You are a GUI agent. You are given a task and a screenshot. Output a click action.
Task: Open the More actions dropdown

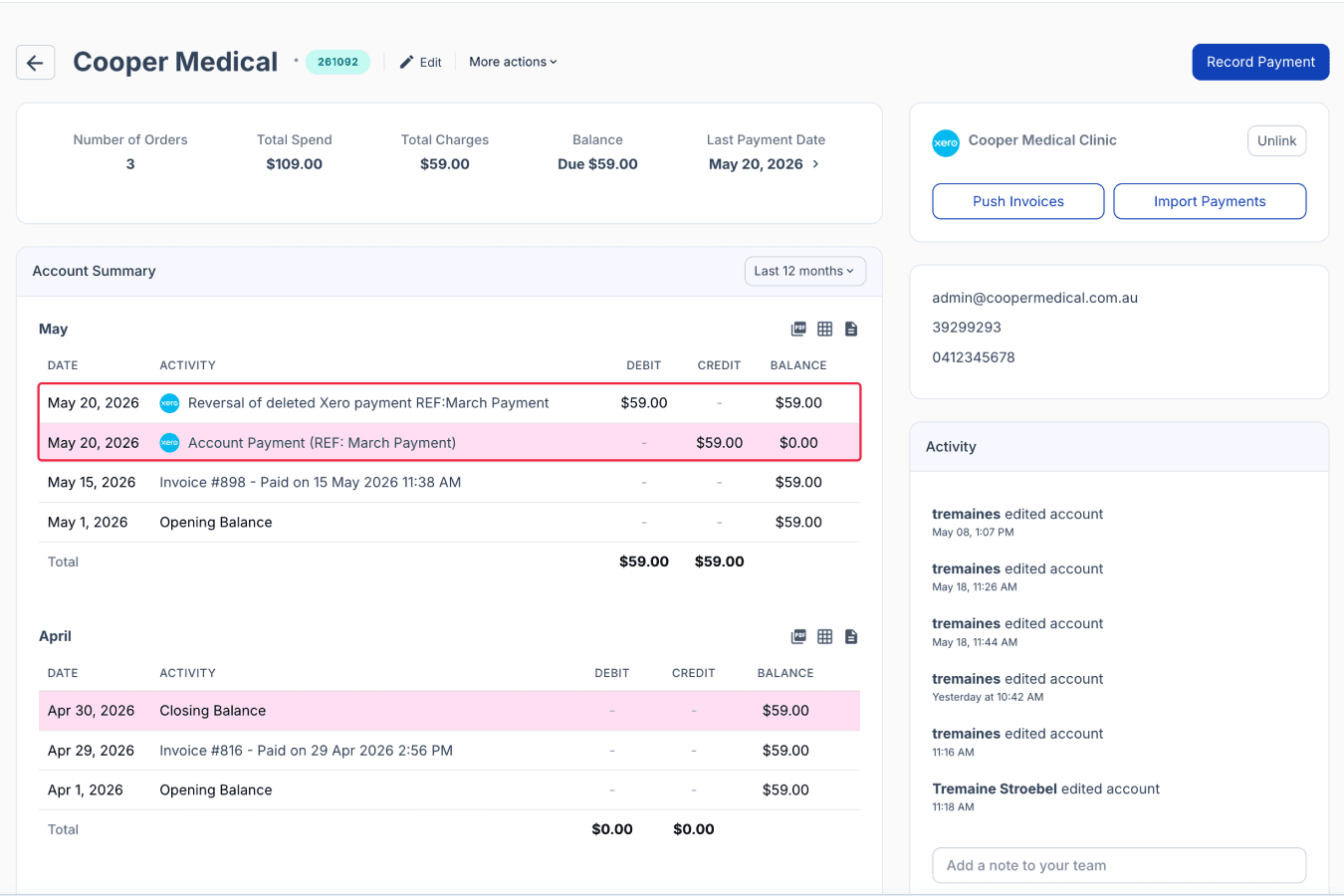(513, 62)
